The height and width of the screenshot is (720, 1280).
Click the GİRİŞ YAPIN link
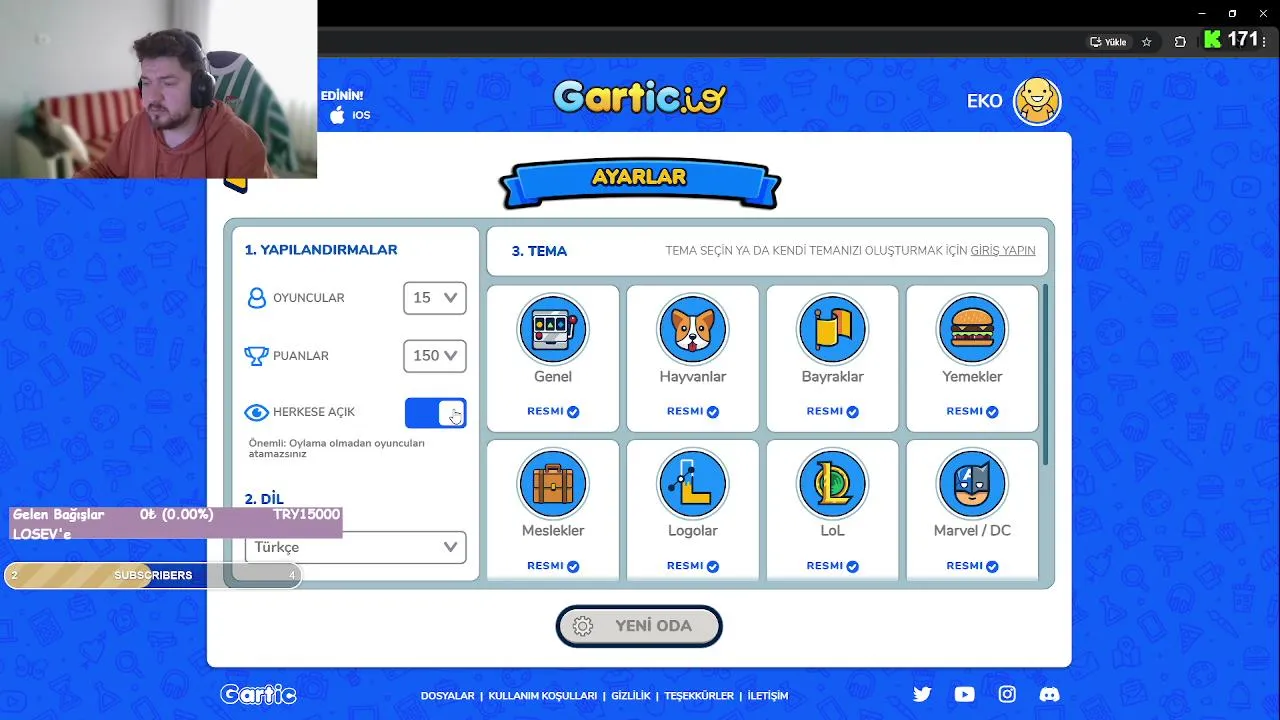tap(1003, 251)
